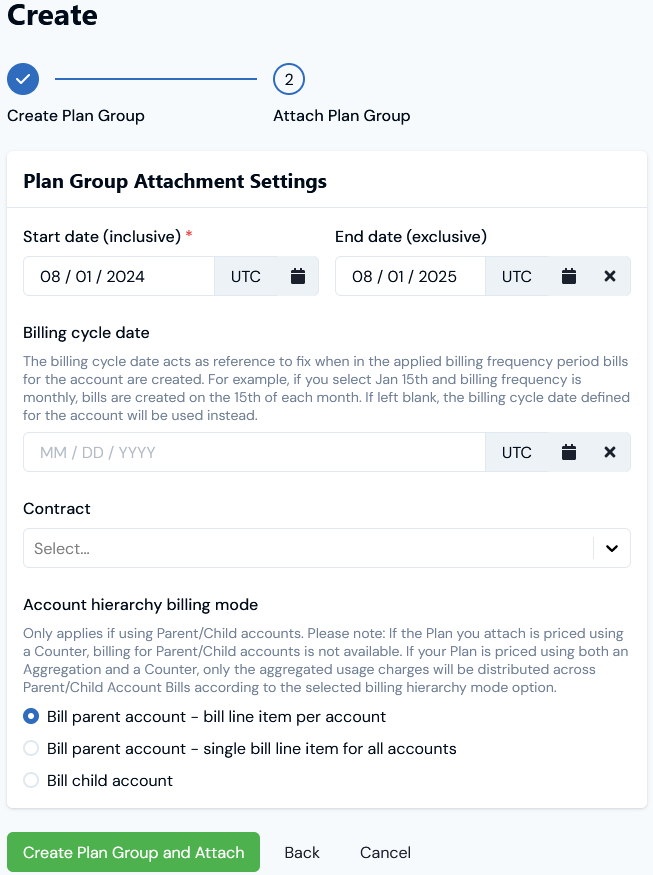
Task: Click the completed checkmark on step one
Action: click(x=22, y=79)
